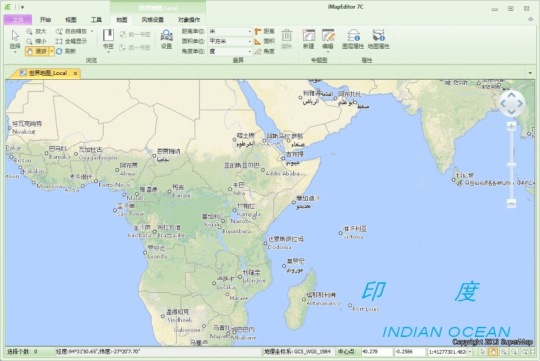This screenshot has height=361, width=540.
Task: Create a new thematic map with 新建
Action: click(309, 39)
